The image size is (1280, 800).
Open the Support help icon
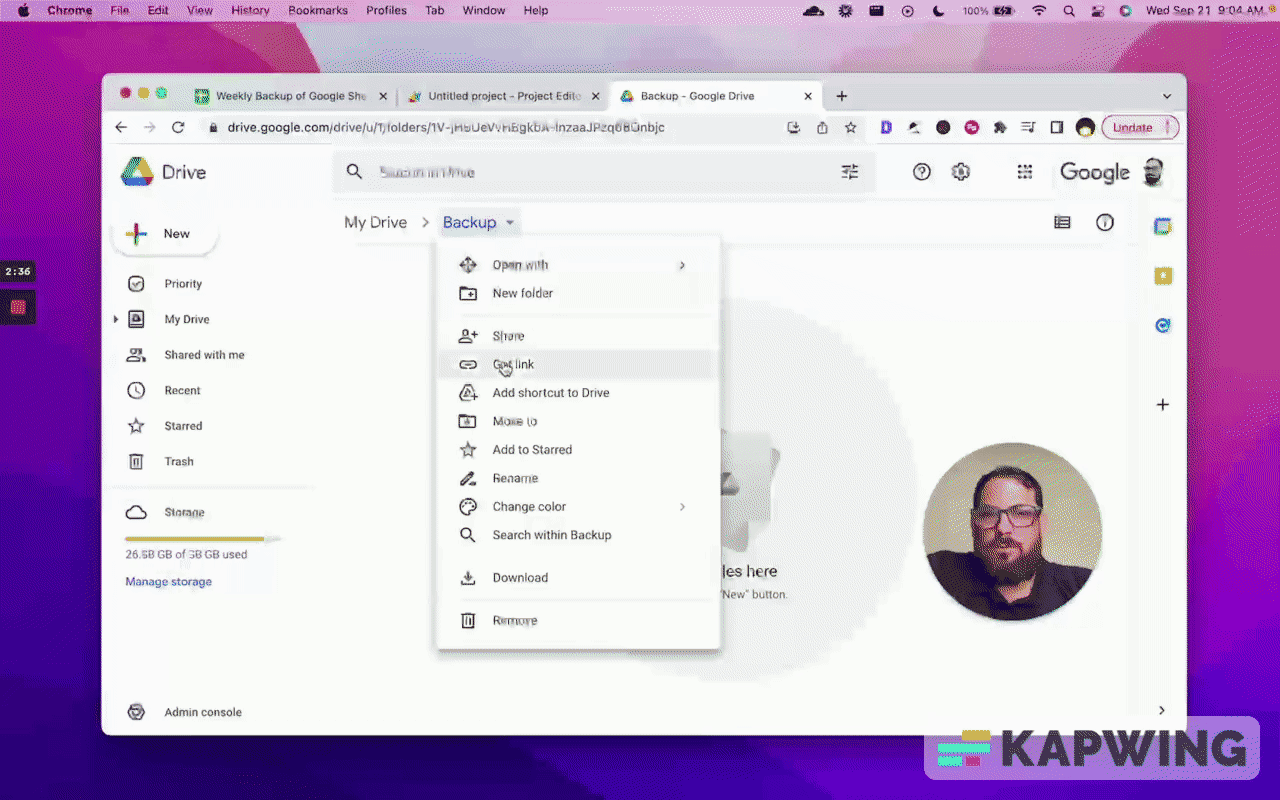[922, 172]
